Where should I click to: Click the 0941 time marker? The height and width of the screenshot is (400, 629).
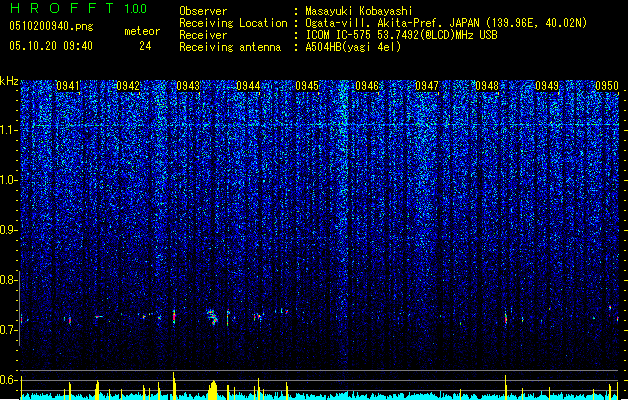point(68,86)
